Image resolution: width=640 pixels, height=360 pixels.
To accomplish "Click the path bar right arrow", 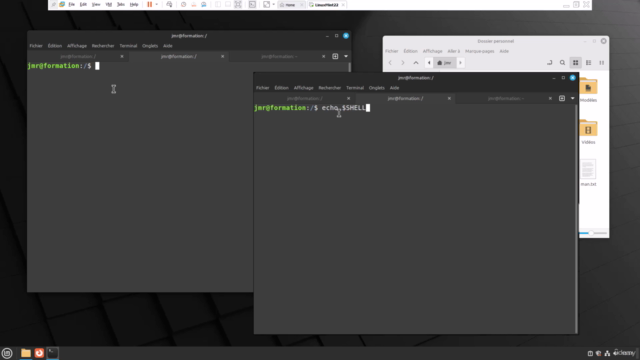I will [x=460, y=63].
